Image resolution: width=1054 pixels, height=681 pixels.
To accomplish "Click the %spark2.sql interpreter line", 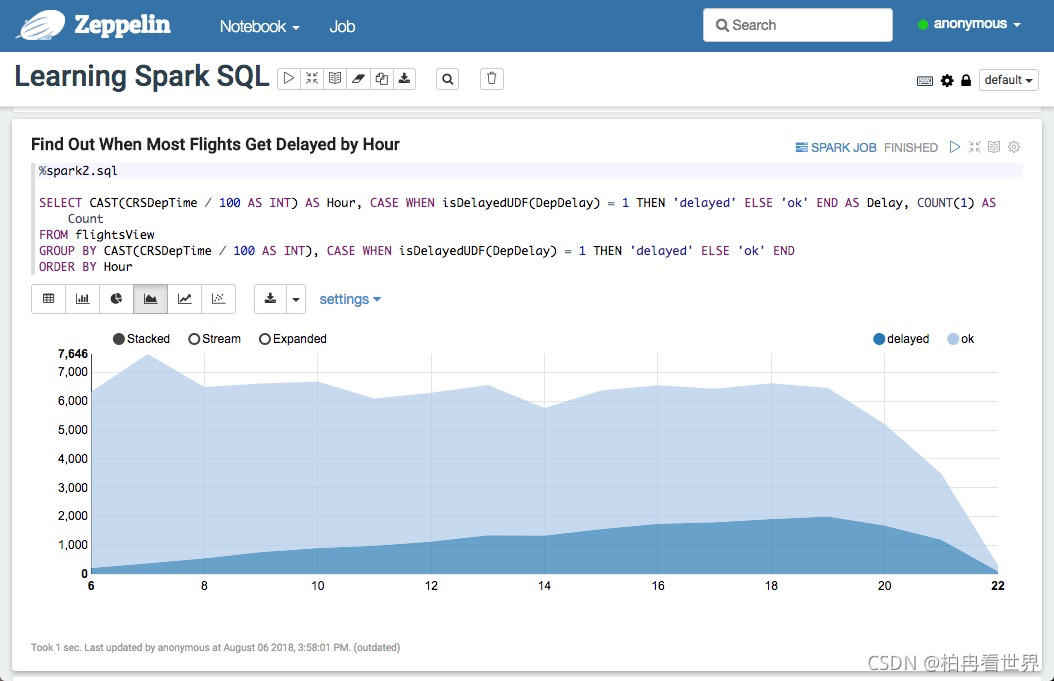I will tap(78, 171).
